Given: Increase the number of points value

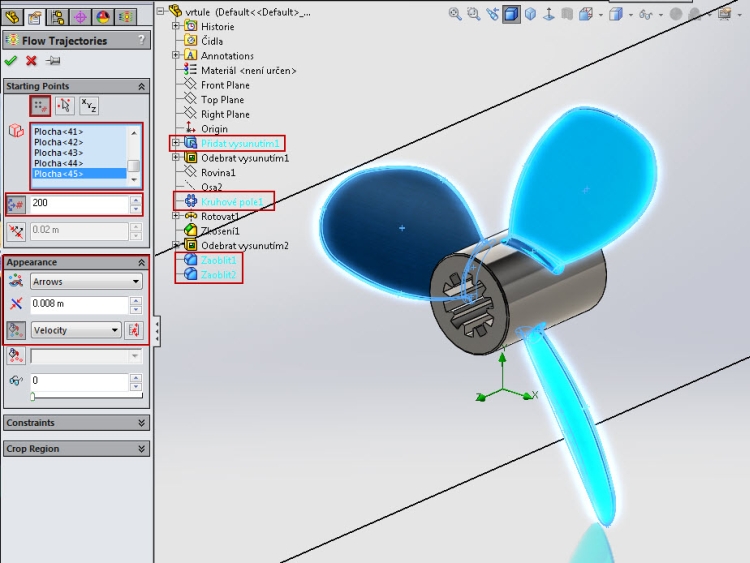Looking at the screenshot, I should click(136, 200).
